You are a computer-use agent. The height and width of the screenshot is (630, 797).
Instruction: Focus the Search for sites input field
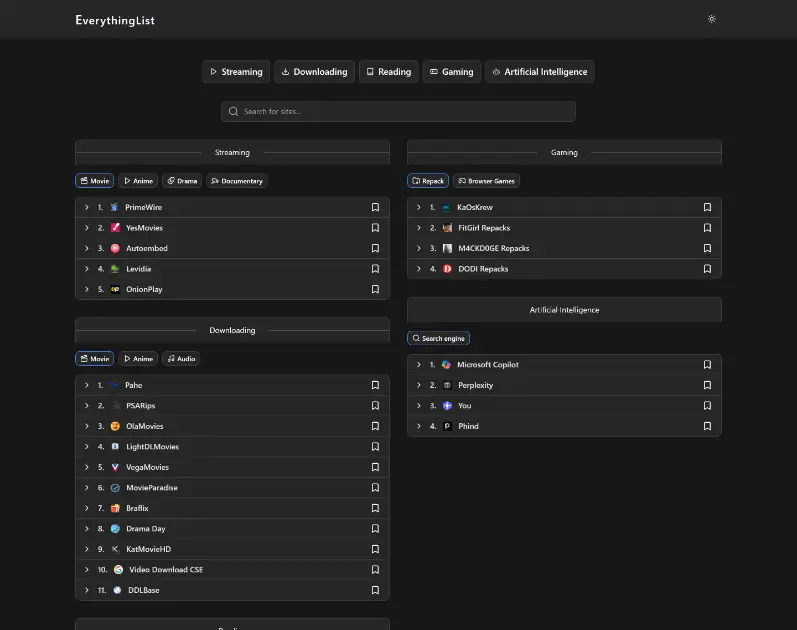point(398,111)
